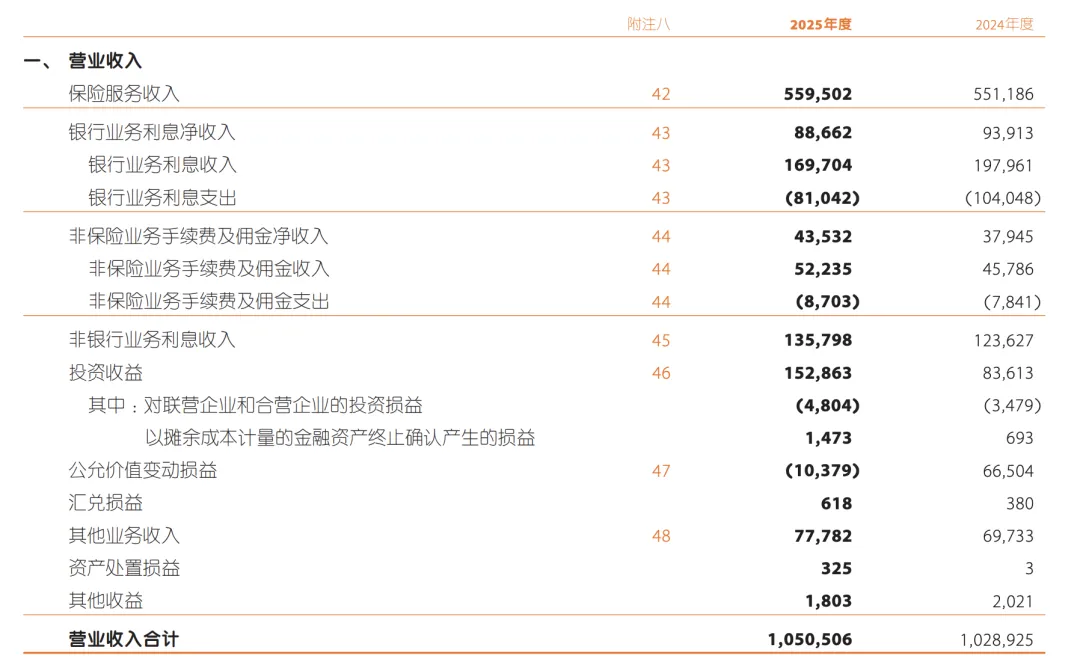Click the value 693
This screenshot has width=1080, height=659.
pyautogui.click(x=1019, y=438)
